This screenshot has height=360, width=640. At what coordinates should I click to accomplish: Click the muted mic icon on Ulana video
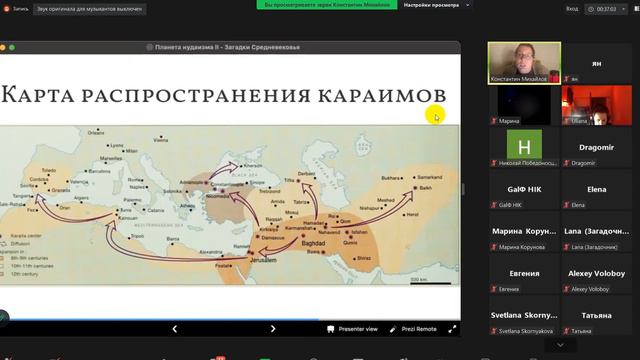566,121
